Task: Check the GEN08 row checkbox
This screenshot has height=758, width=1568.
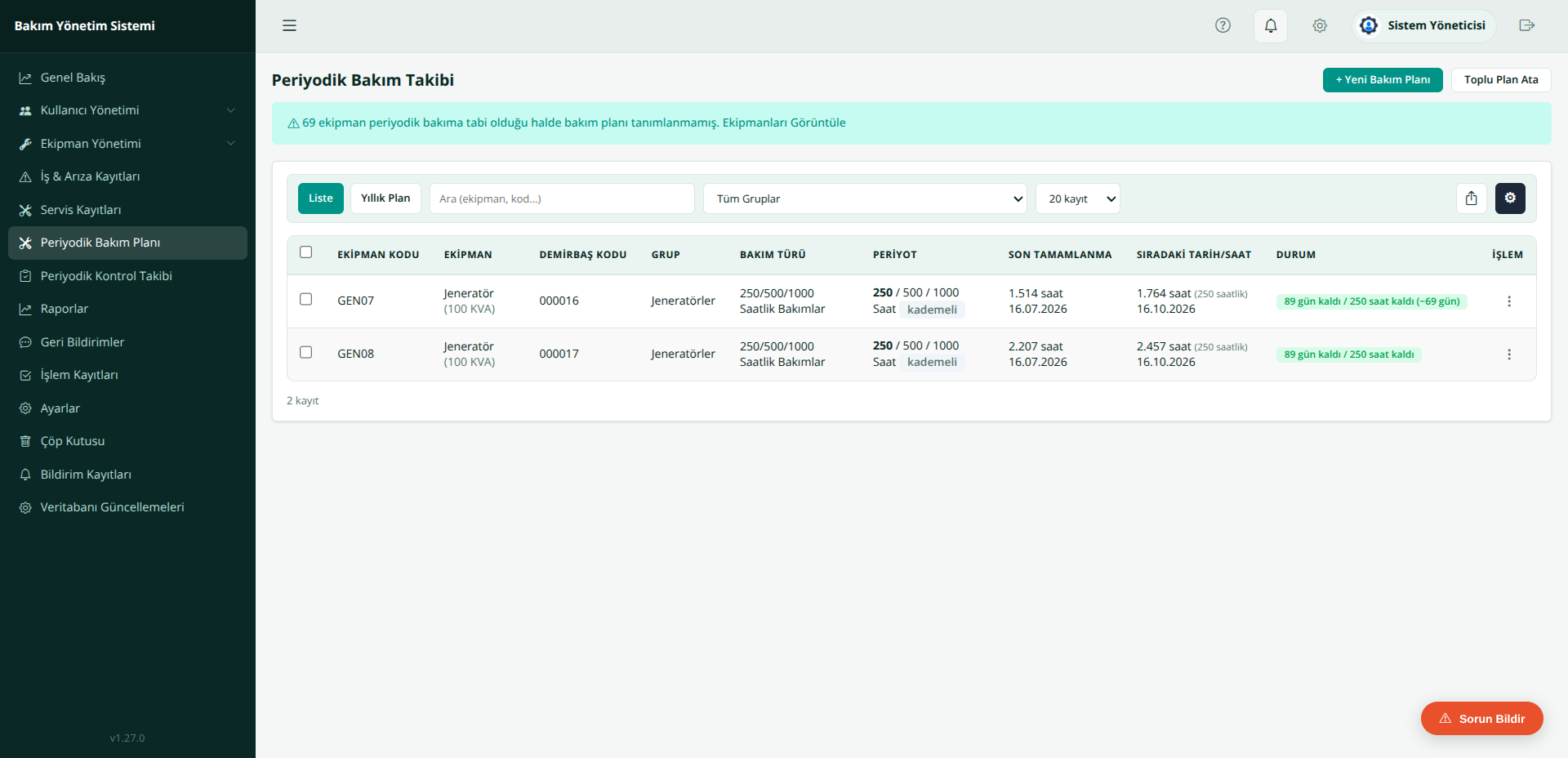Action: coord(306,352)
